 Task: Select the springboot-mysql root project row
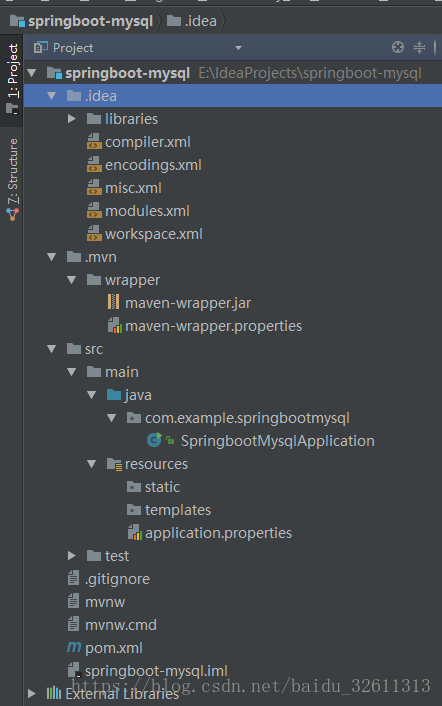pyautogui.click(x=233, y=72)
